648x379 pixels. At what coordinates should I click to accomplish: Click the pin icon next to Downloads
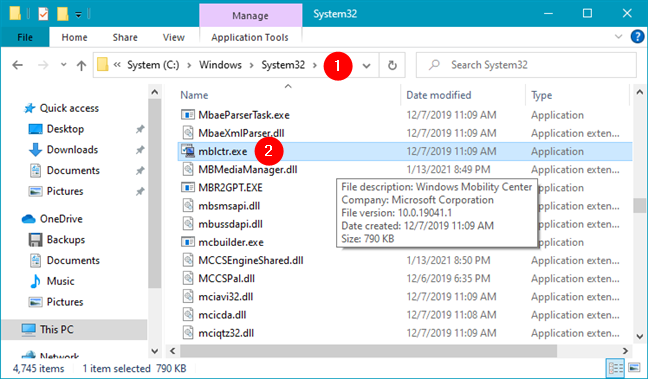[x=140, y=150]
